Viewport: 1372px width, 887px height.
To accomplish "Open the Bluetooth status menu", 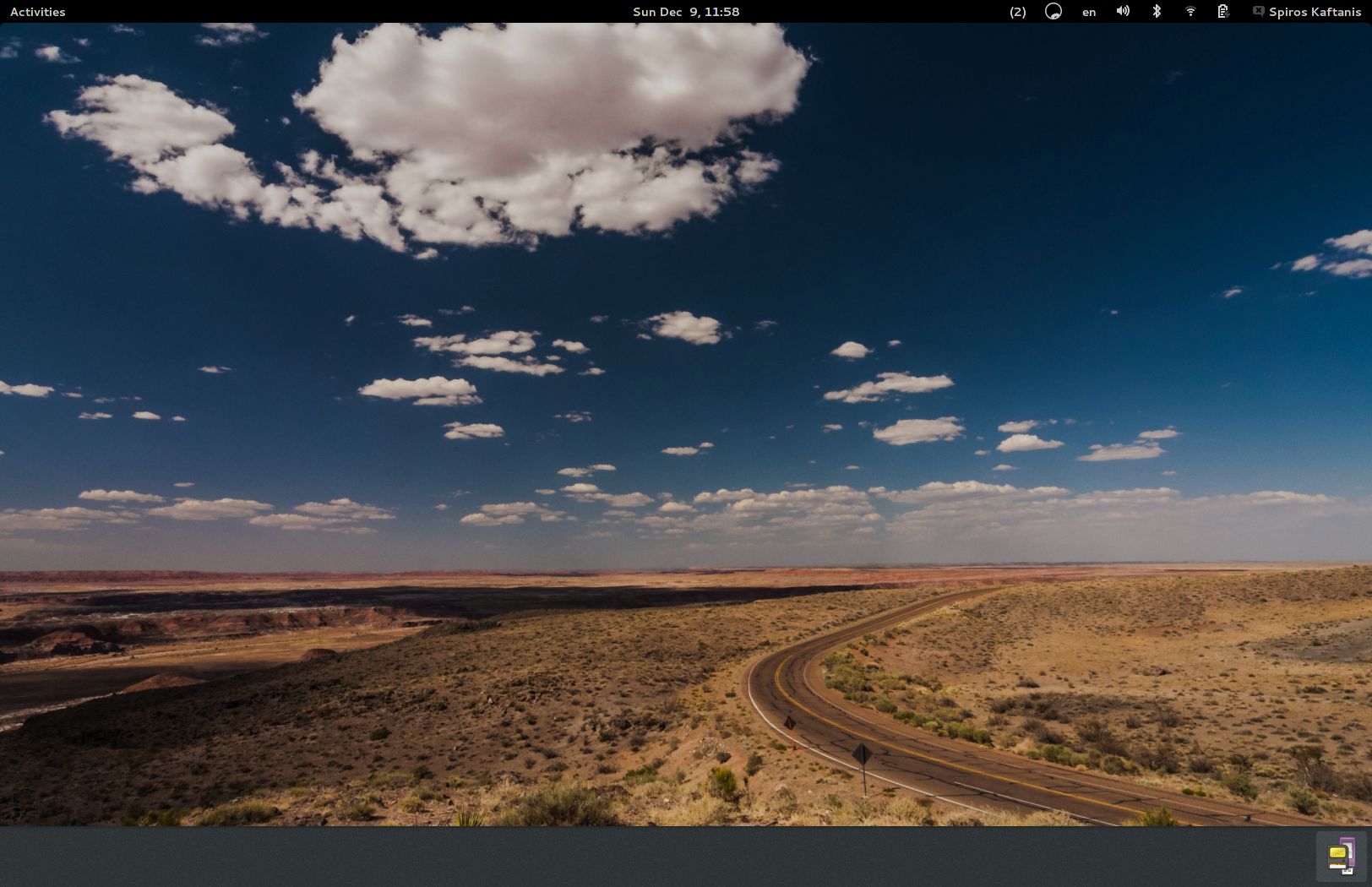I will [x=1157, y=11].
